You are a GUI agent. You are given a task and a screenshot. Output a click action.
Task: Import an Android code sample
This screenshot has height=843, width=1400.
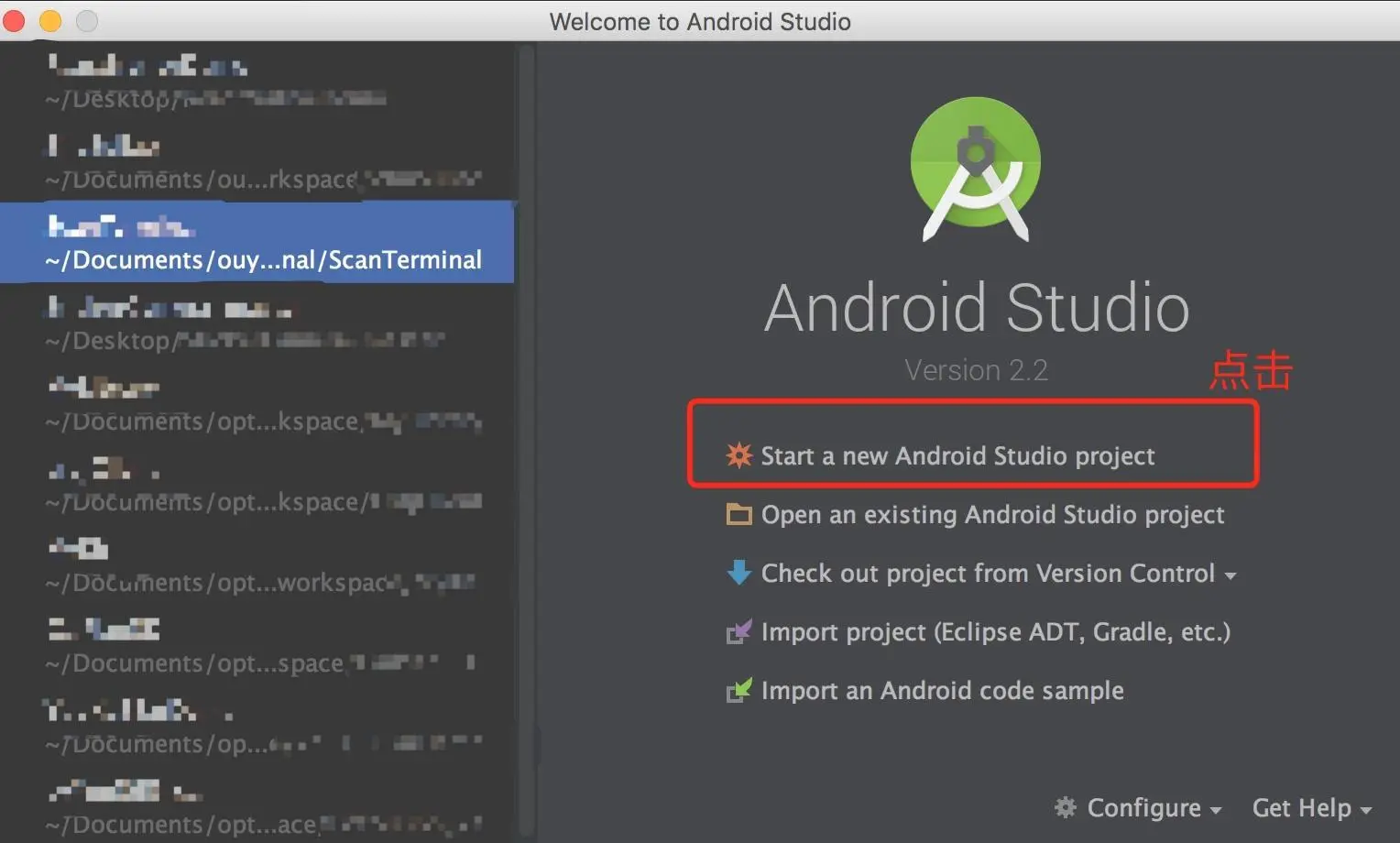point(942,691)
